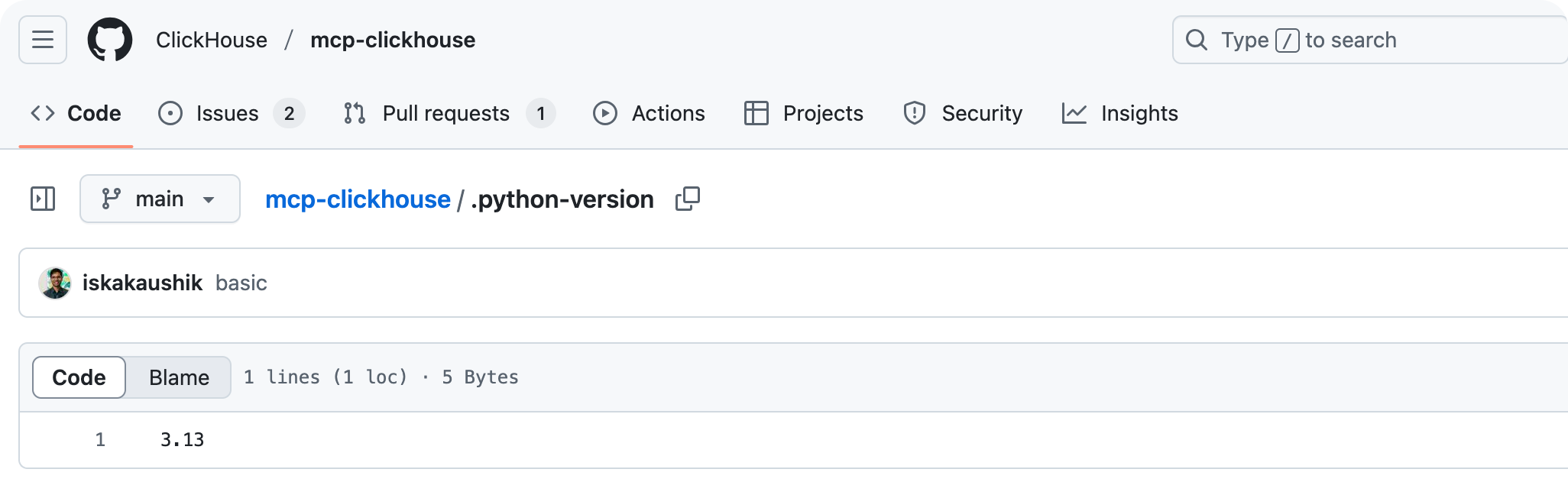Select the Code view toggle

[x=79, y=377]
